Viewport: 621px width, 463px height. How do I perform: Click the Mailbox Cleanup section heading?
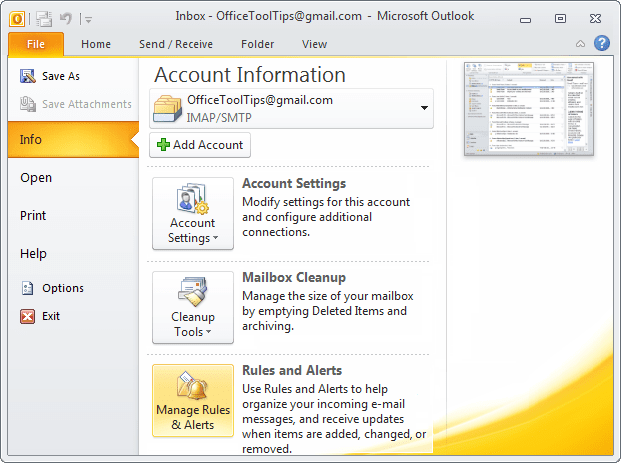click(294, 277)
